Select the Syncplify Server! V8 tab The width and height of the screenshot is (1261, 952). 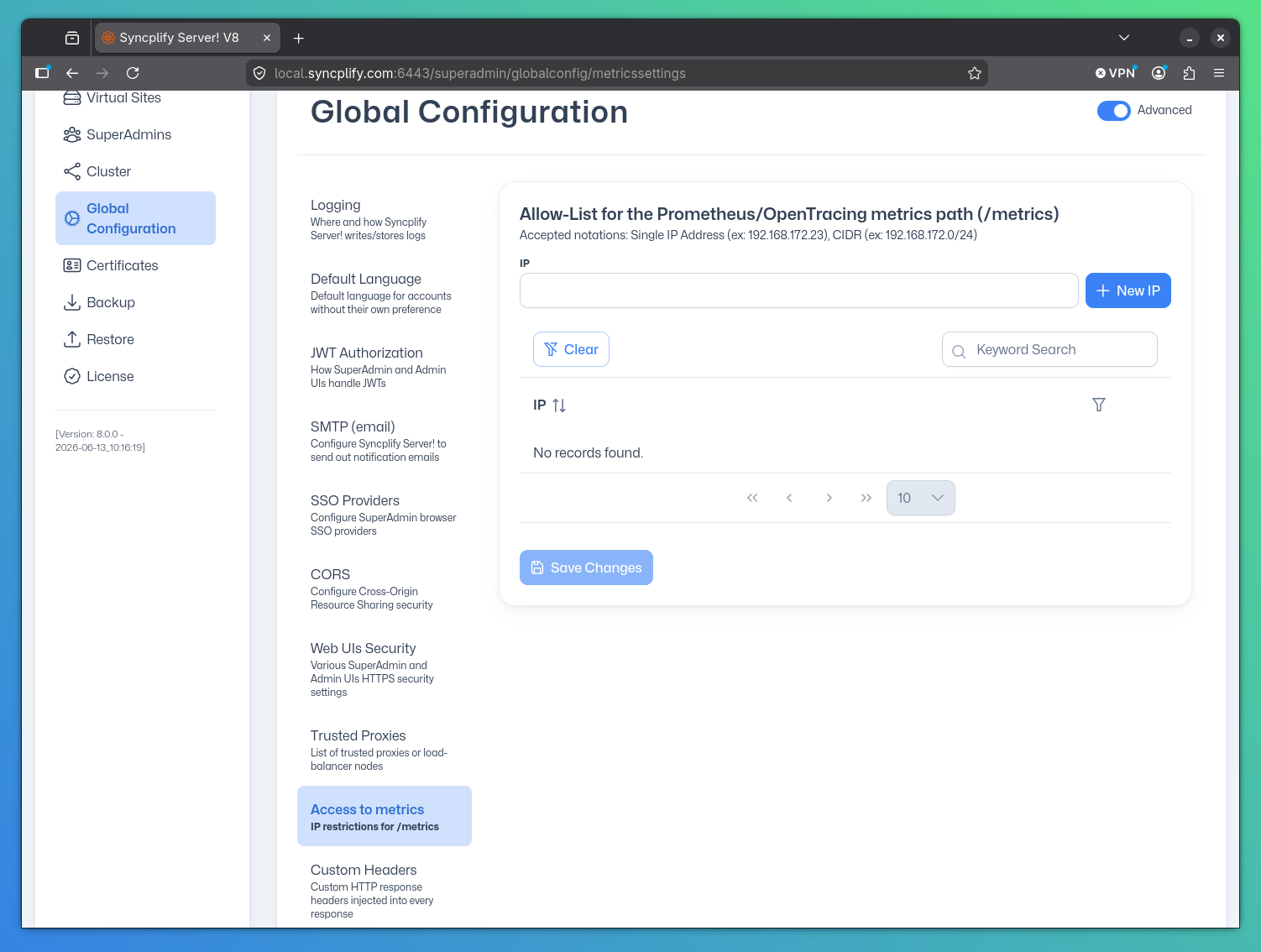point(187,38)
